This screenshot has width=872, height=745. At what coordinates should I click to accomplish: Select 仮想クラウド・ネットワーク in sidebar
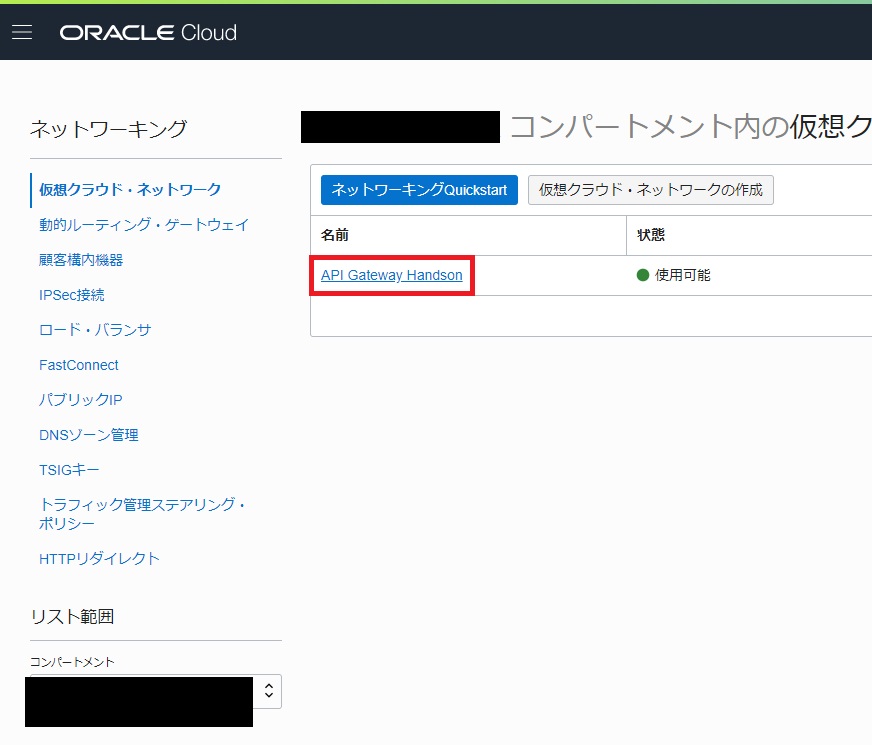(130, 189)
